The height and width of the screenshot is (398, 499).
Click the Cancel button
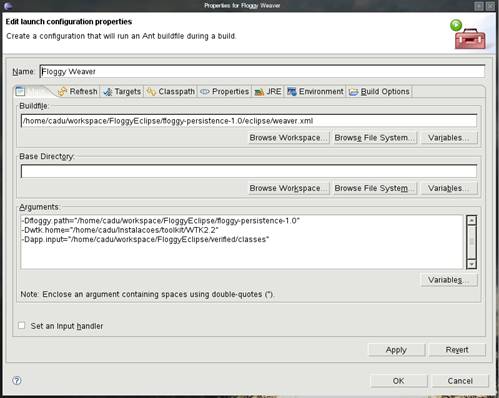[460, 381]
